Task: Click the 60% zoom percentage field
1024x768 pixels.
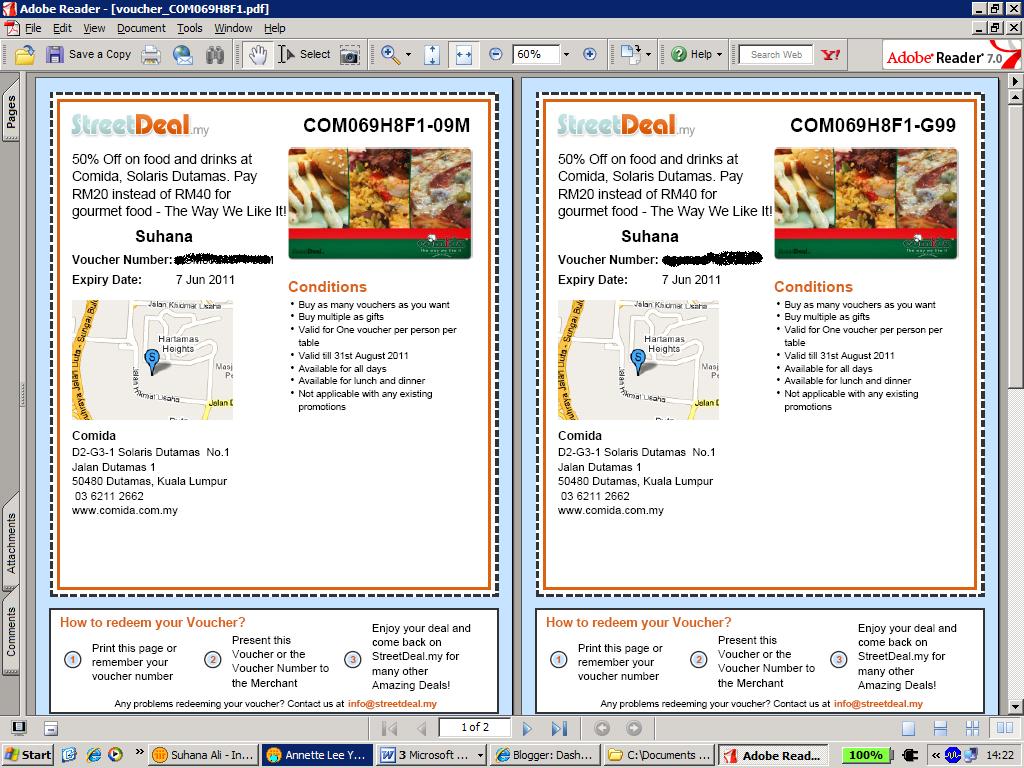Action: click(x=536, y=54)
